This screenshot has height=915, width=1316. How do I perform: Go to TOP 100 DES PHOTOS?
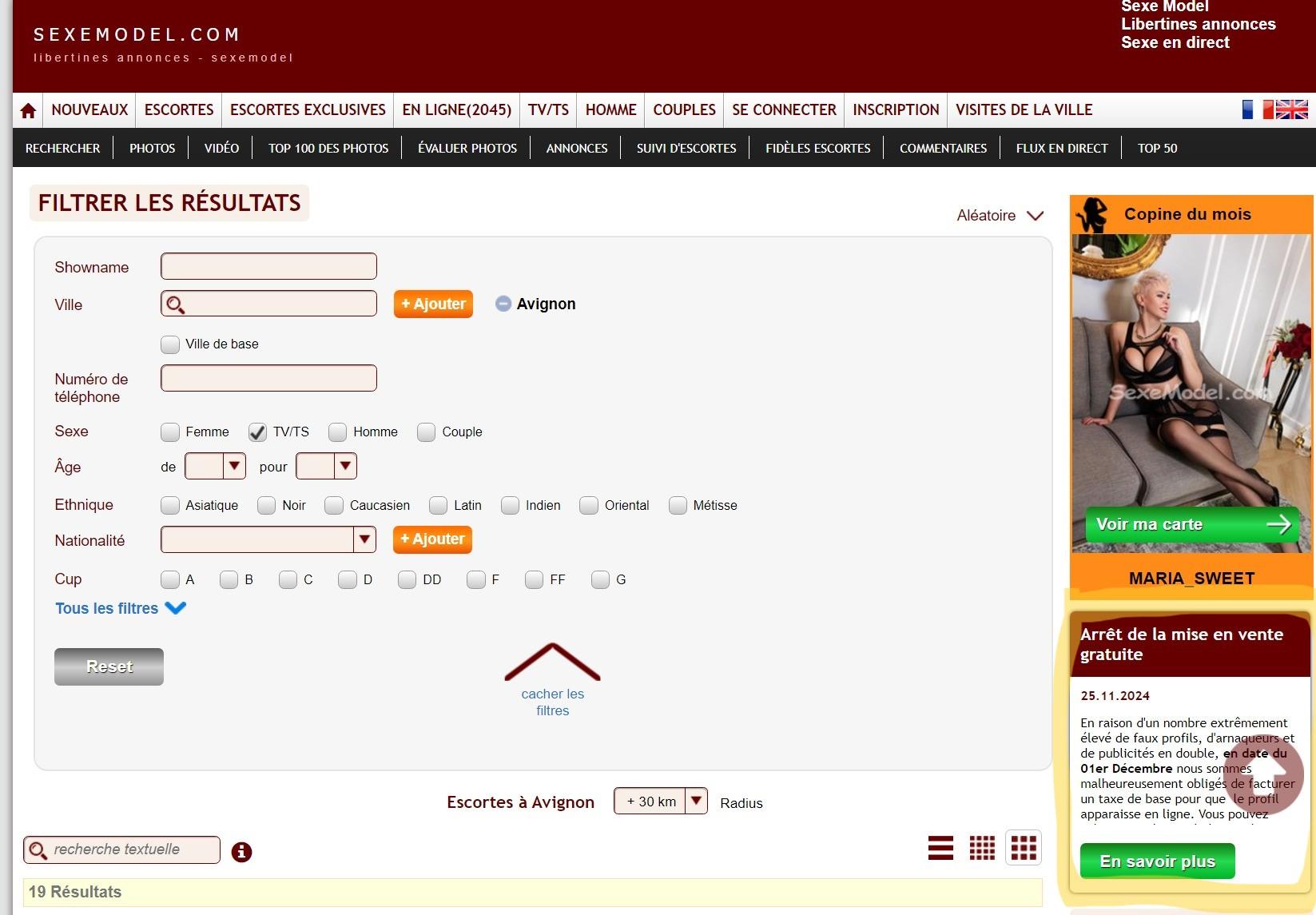[328, 149]
